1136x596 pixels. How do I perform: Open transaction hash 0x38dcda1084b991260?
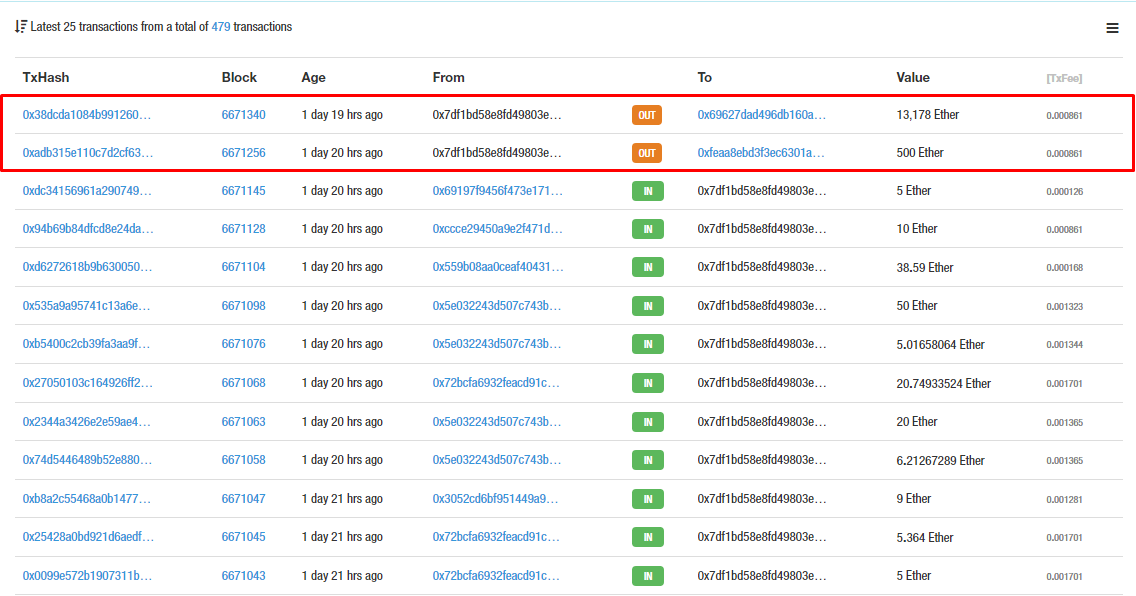click(87, 115)
